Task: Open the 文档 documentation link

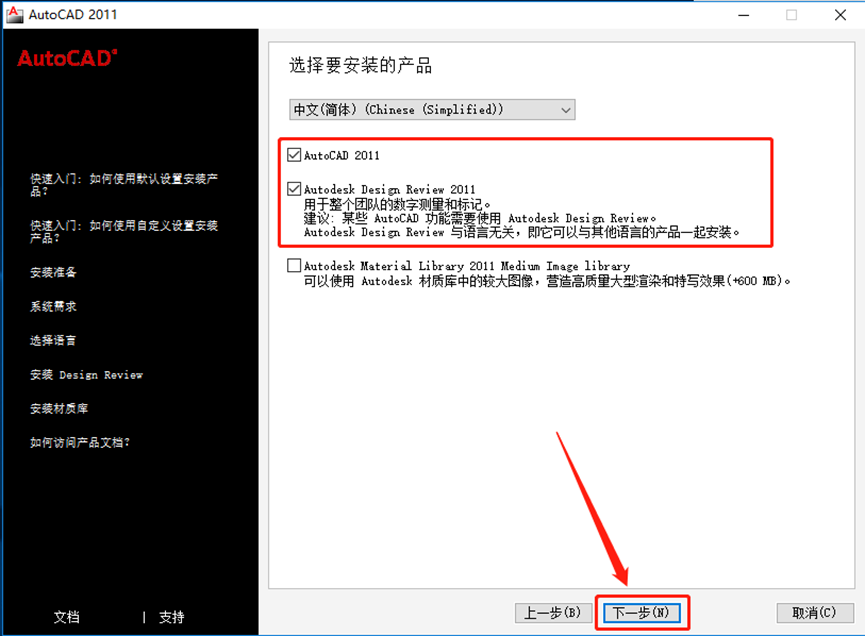Action: tap(67, 617)
